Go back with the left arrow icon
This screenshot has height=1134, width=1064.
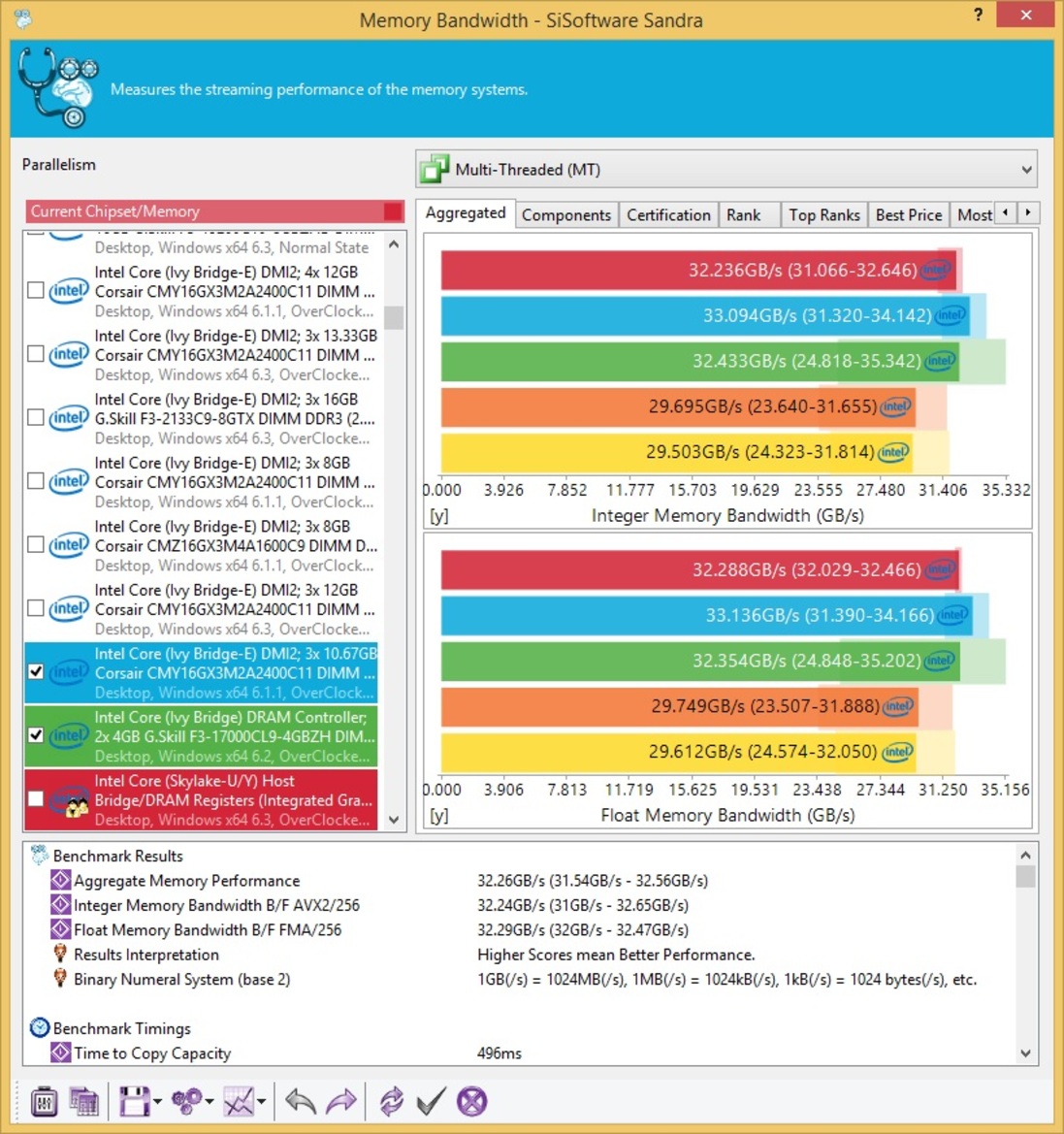point(300,1101)
